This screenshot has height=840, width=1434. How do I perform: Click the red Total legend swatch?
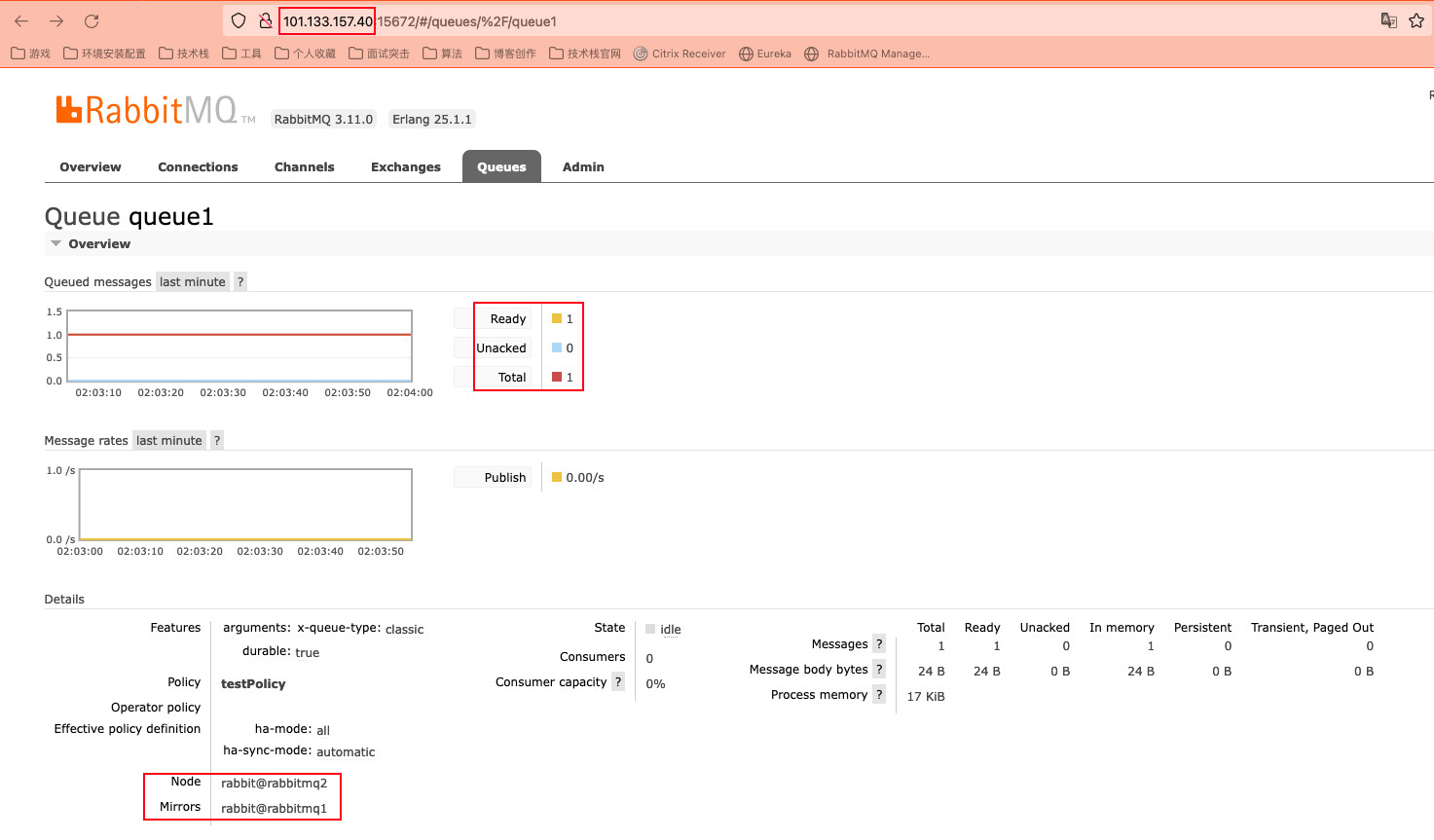tap(557, 377)
